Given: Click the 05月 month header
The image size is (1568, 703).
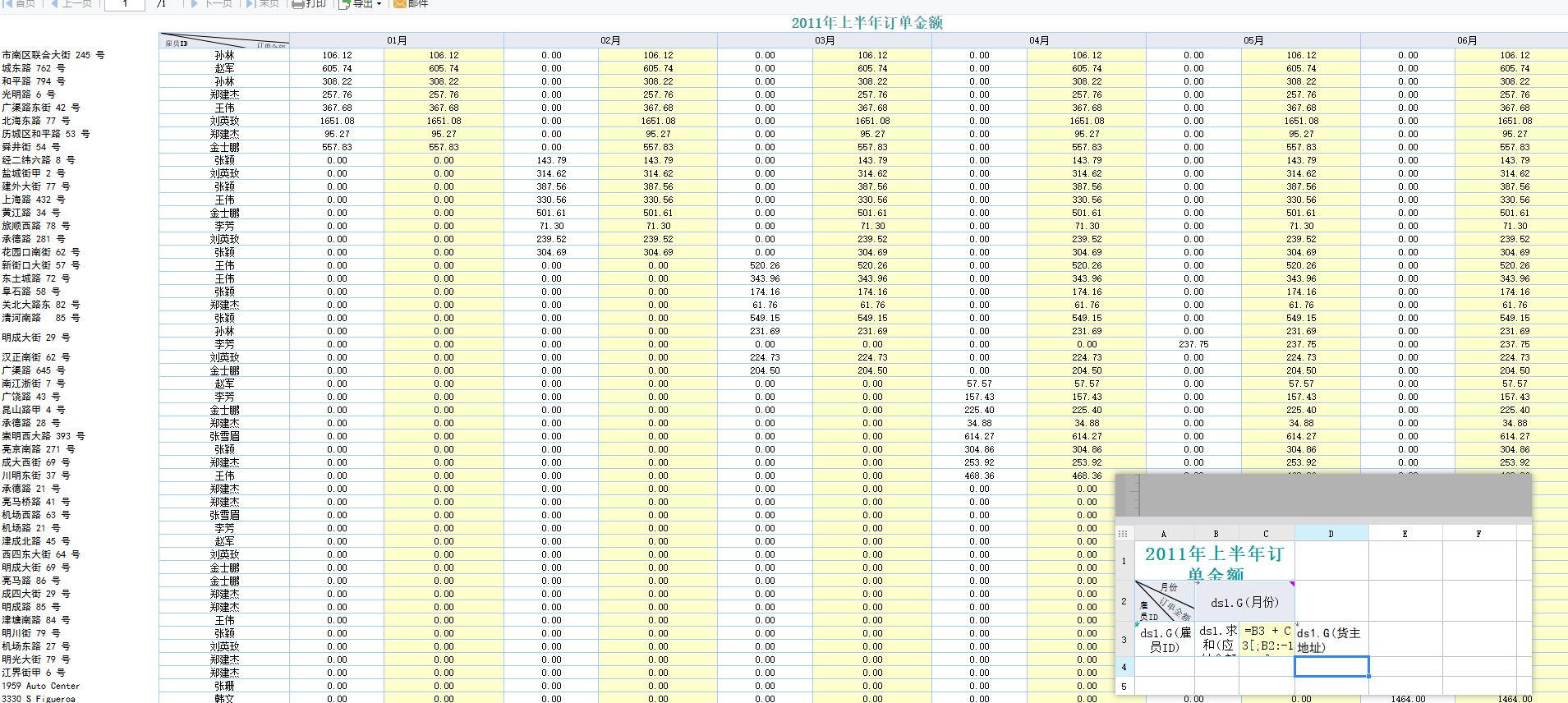Looking at the screenshot, I should (x=1253, y=40).
